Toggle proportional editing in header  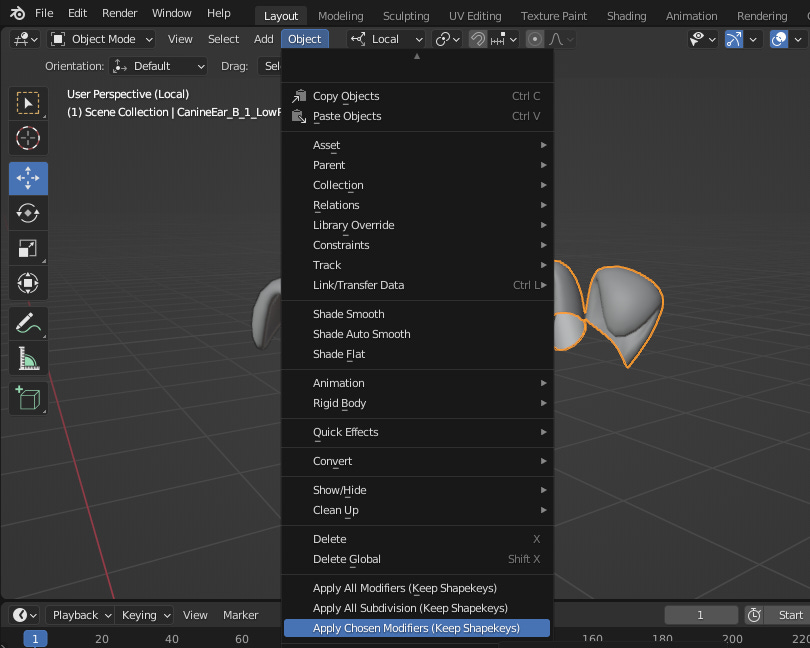point(535,39)
